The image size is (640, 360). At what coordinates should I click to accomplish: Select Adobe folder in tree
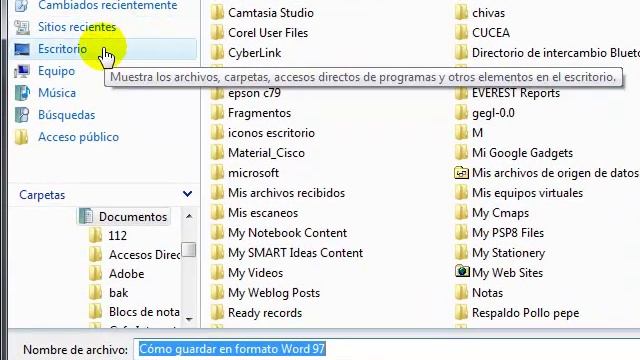click(127, 274)
